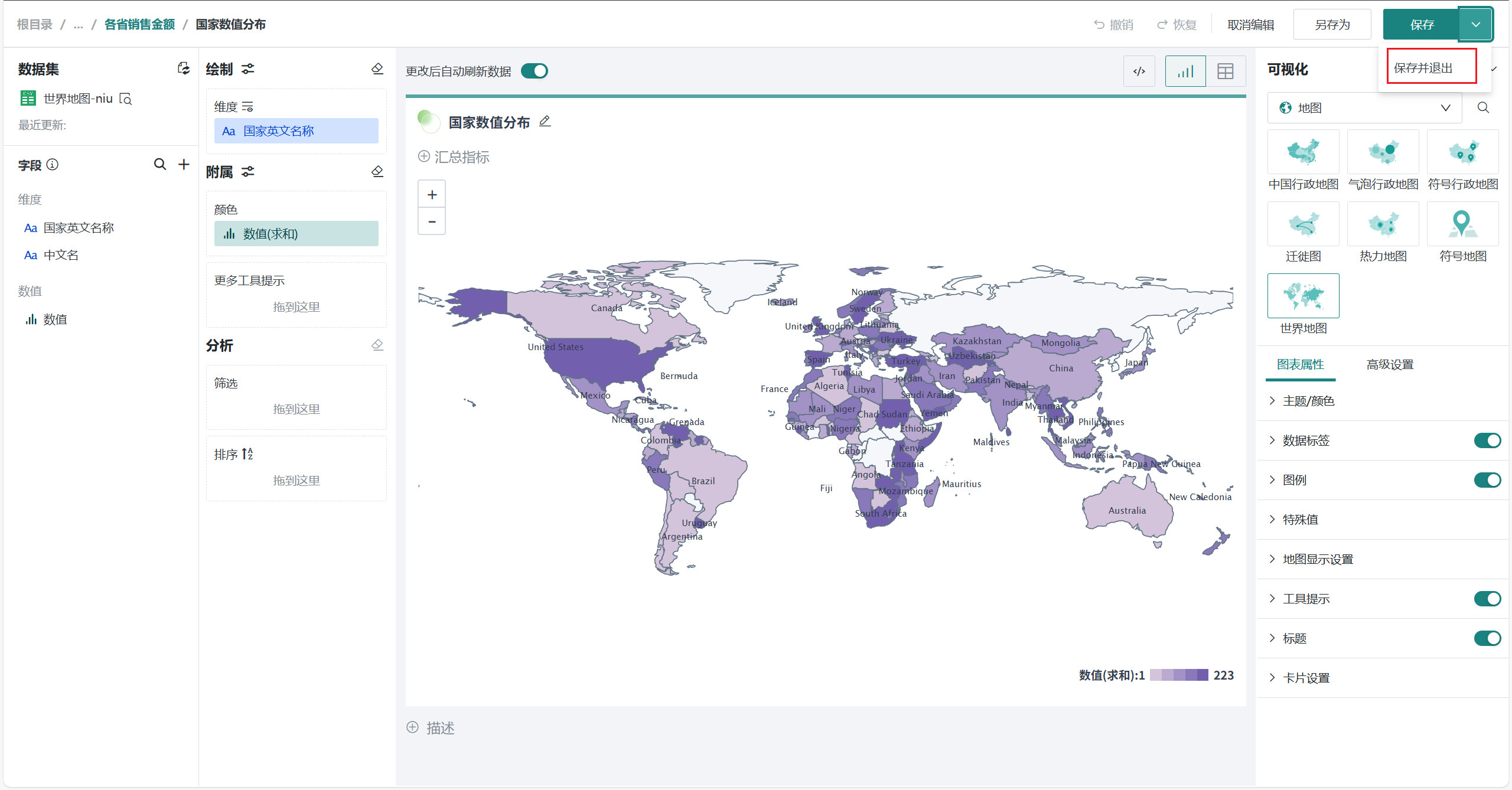Click the 另存为 button
The height and width of the screenshot is (790, 1512).
coord(1332,25)
